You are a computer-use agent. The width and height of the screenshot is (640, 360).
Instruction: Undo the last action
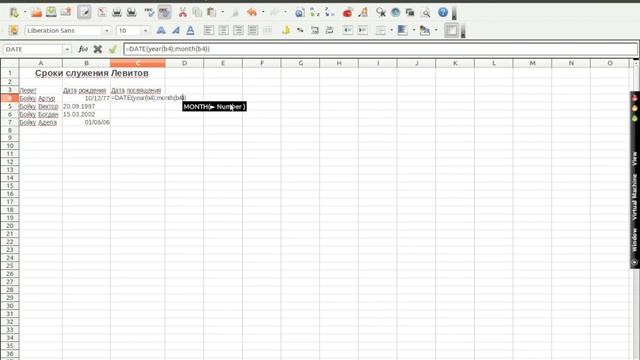tap(252, 13)
